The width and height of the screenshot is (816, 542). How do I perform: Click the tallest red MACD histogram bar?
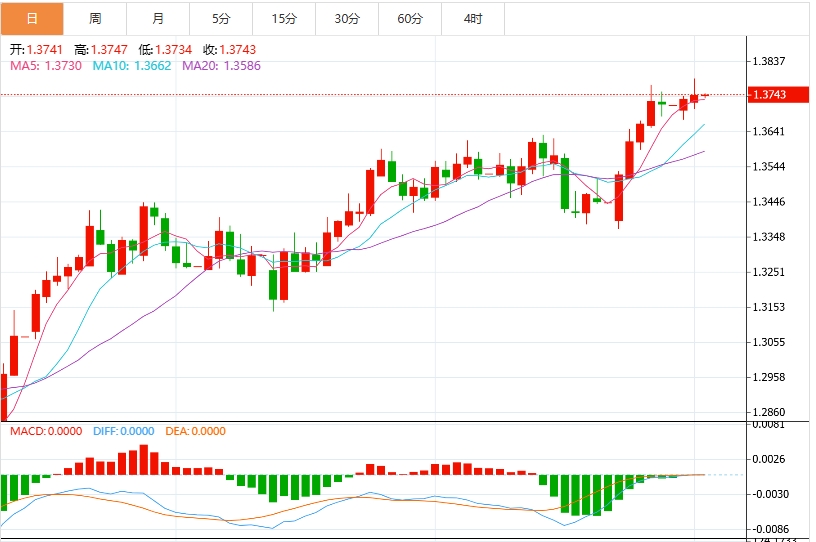(x=144, y=459)
